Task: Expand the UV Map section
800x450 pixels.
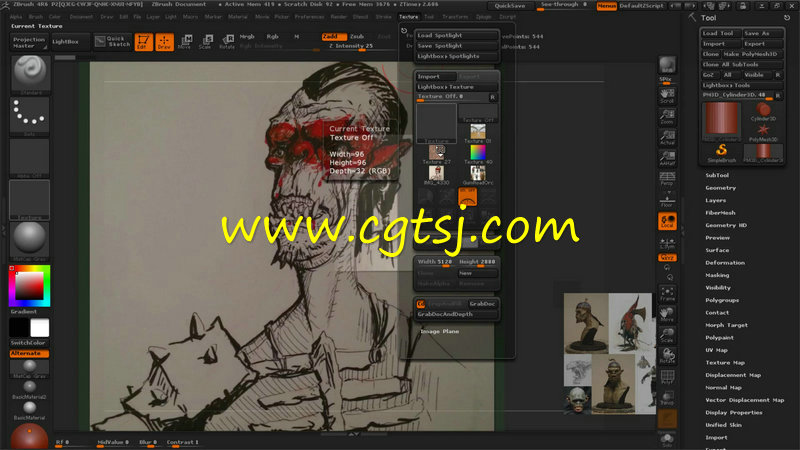Action: [x=716, y=351]
